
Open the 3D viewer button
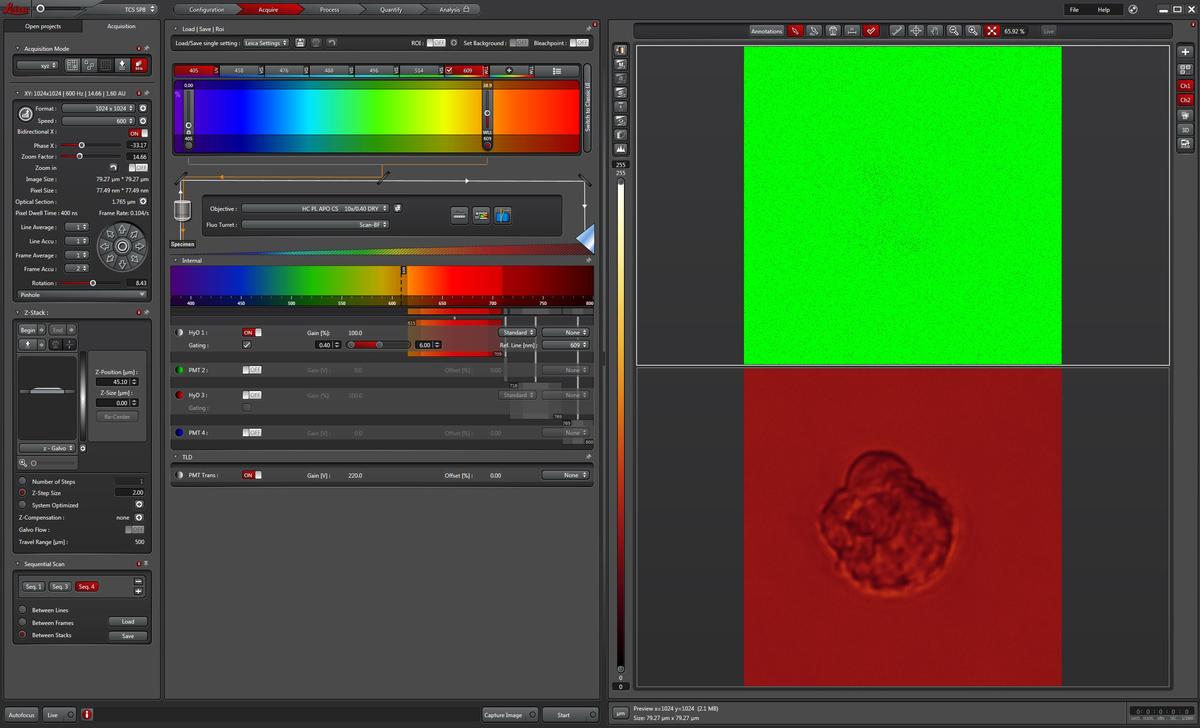click(1185, 129)
